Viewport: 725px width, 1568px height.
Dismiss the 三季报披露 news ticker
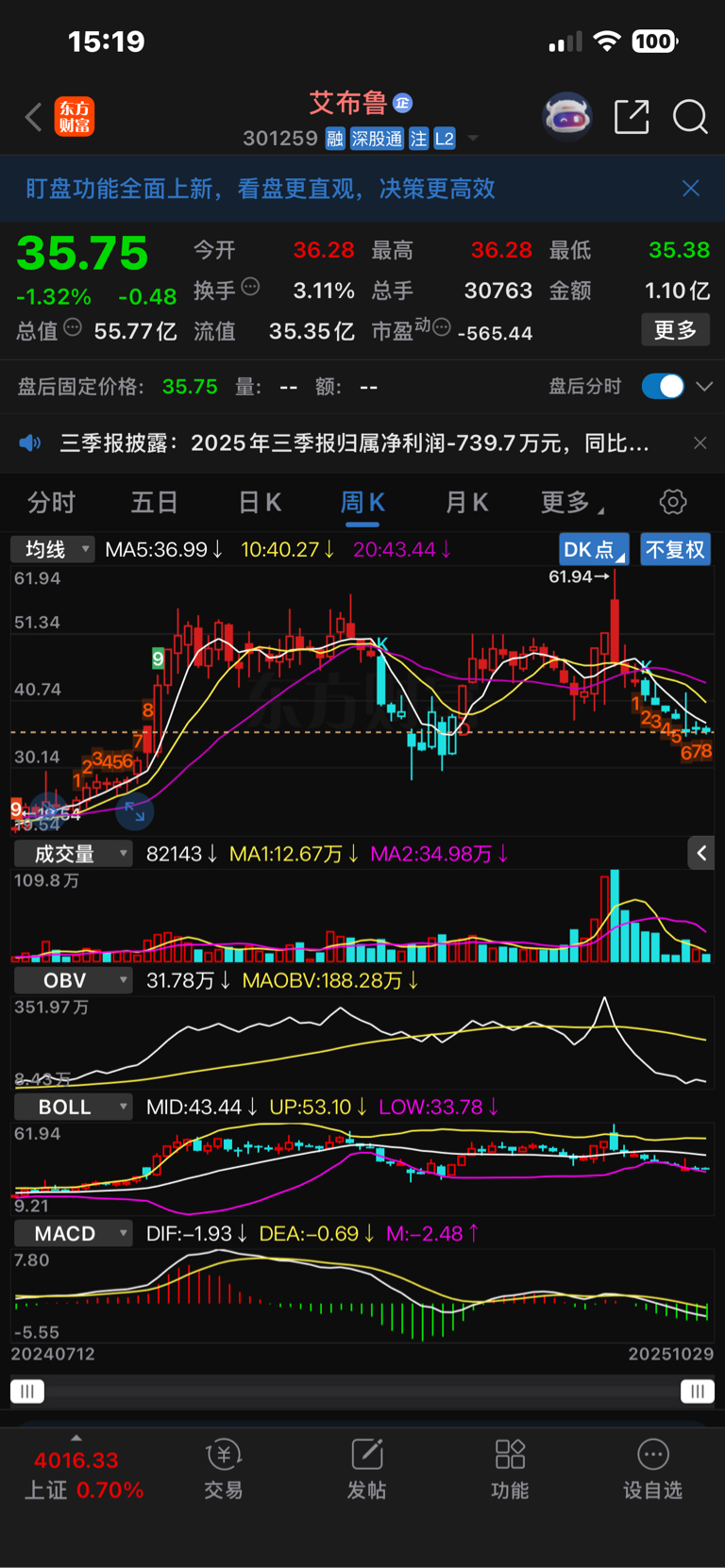pyautogui.click(x=700, y=442)
